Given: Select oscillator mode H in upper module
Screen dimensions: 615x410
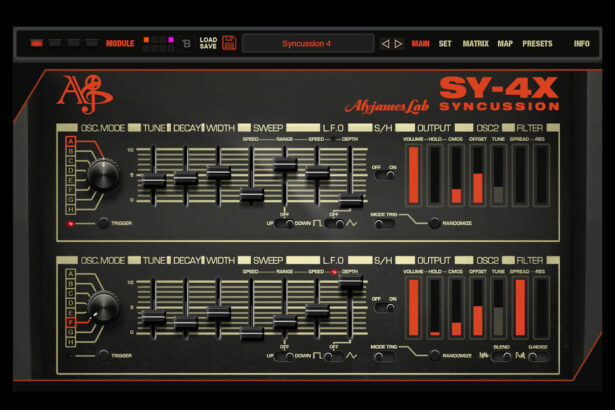Looking at the screenshot, I should coord(71,210).
